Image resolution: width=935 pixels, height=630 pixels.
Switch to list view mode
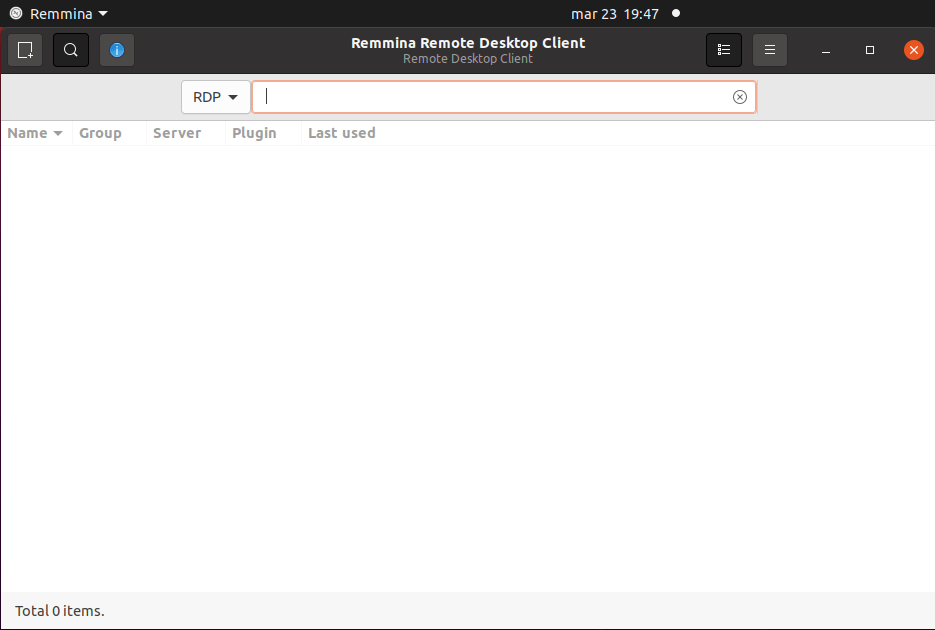724,50
